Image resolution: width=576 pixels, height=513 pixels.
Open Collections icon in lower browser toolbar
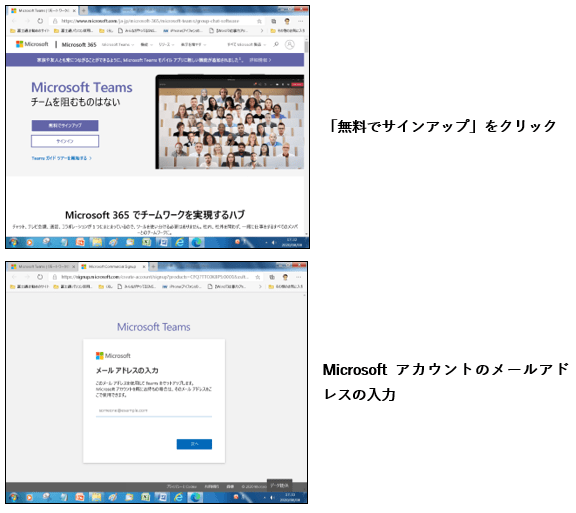click(x=272, y=277)
